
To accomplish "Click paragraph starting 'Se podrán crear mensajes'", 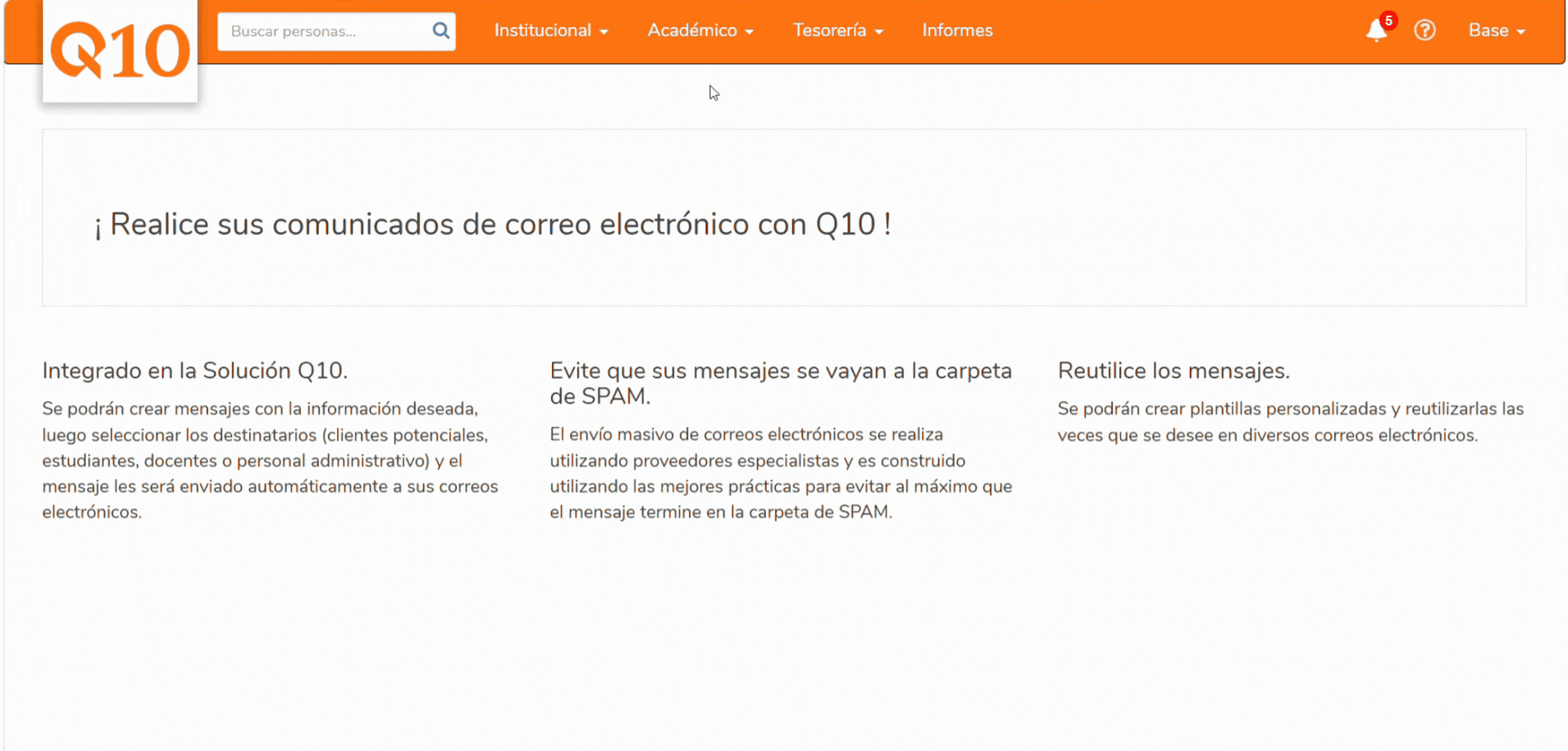I will [271, 460].
